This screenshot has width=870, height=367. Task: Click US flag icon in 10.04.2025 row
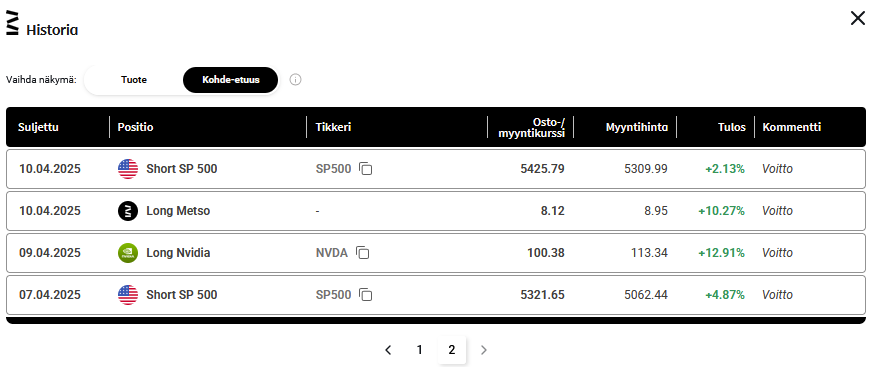(128, 169)
